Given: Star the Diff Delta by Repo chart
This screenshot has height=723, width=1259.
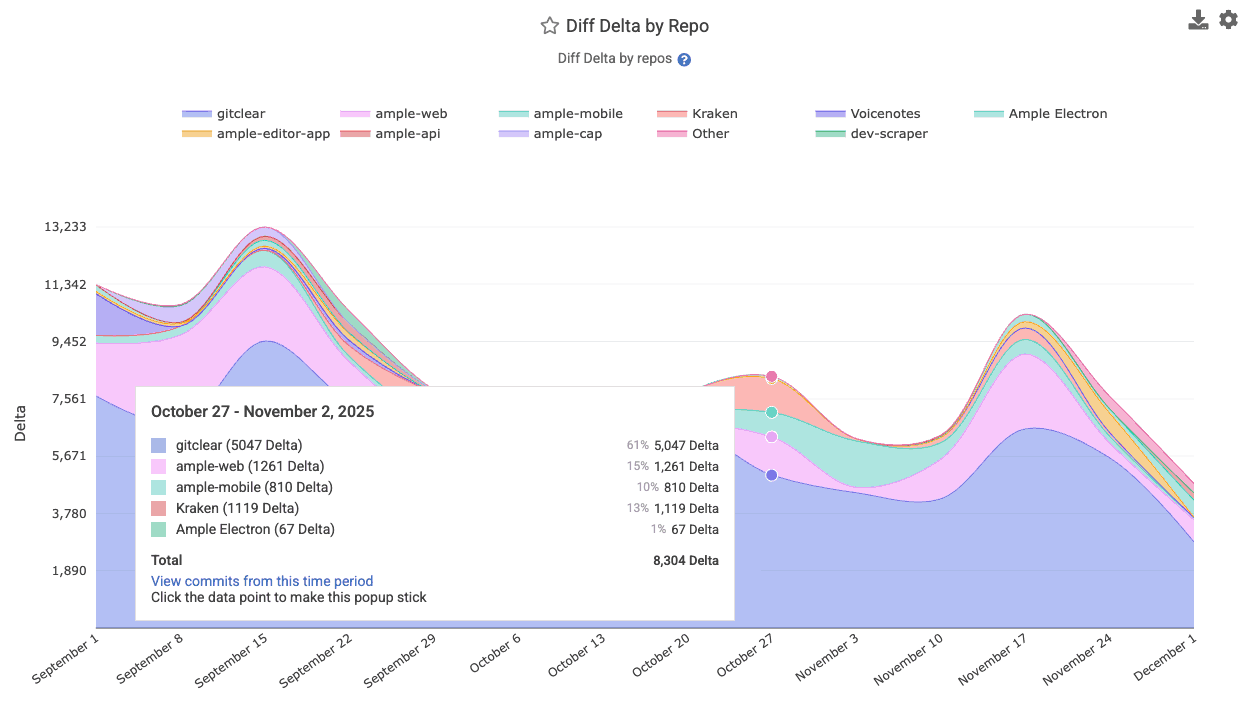Looking at the screenshot, I should (549, 26).
